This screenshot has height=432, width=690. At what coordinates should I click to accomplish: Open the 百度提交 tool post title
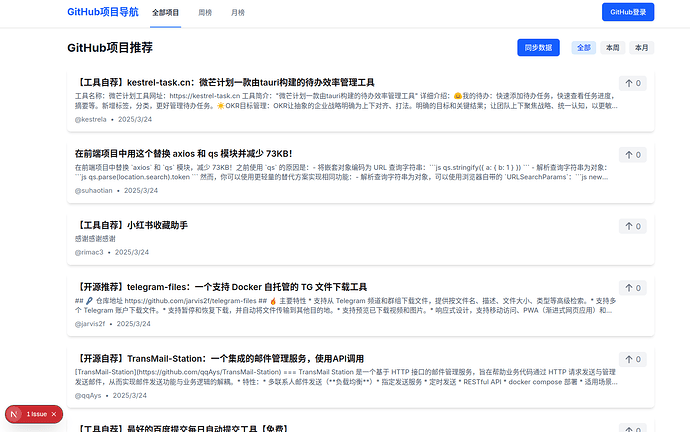[181, 428]
